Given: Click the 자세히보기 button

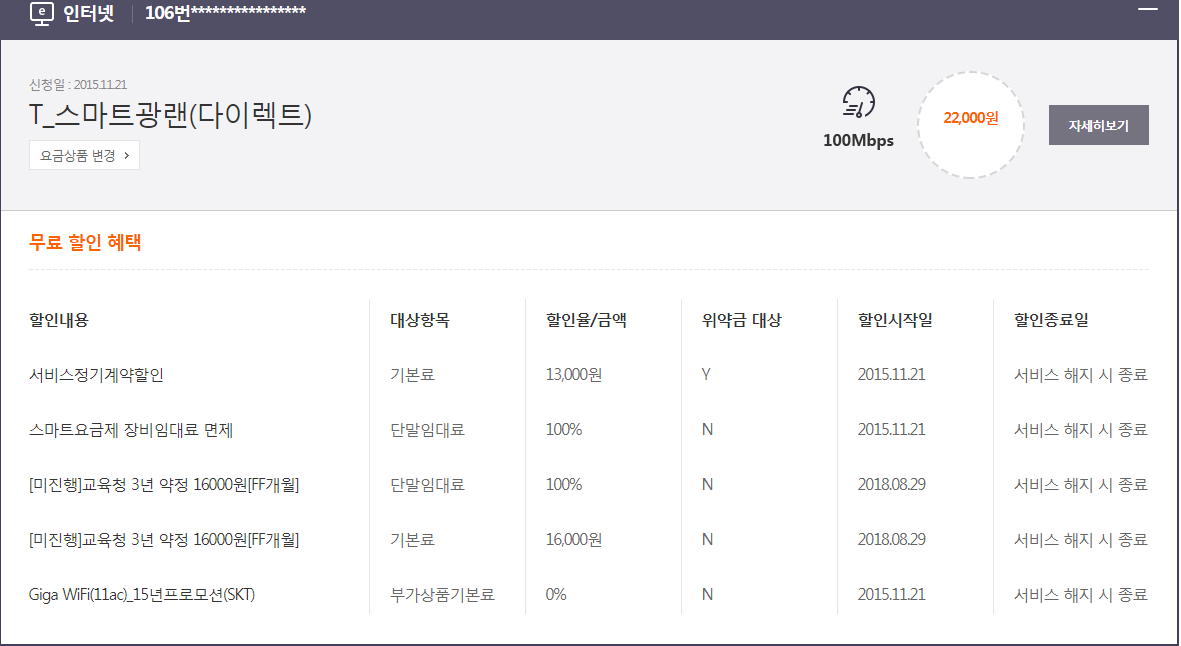Looking at the screenshot, I should (1098, 126).
